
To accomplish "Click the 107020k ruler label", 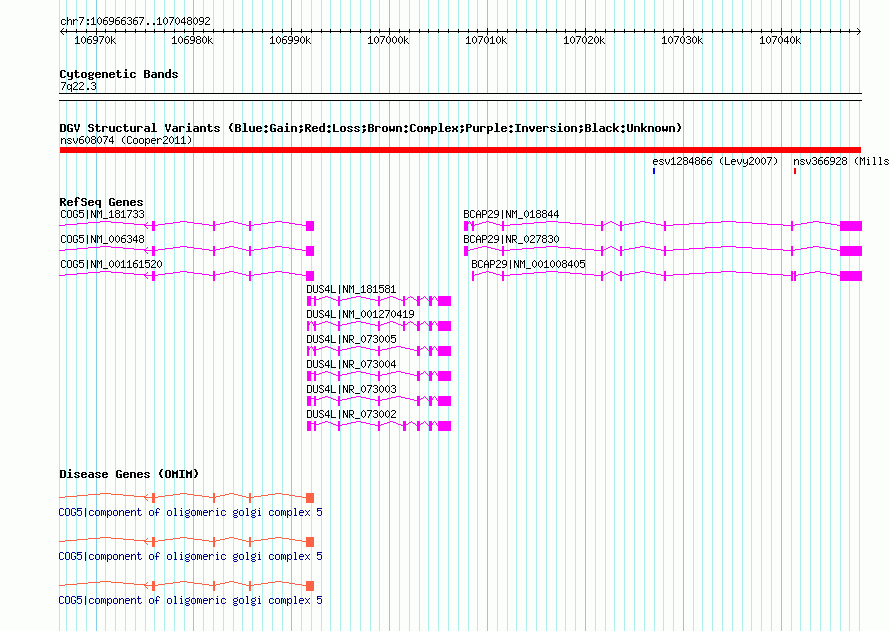I will 584,40.
